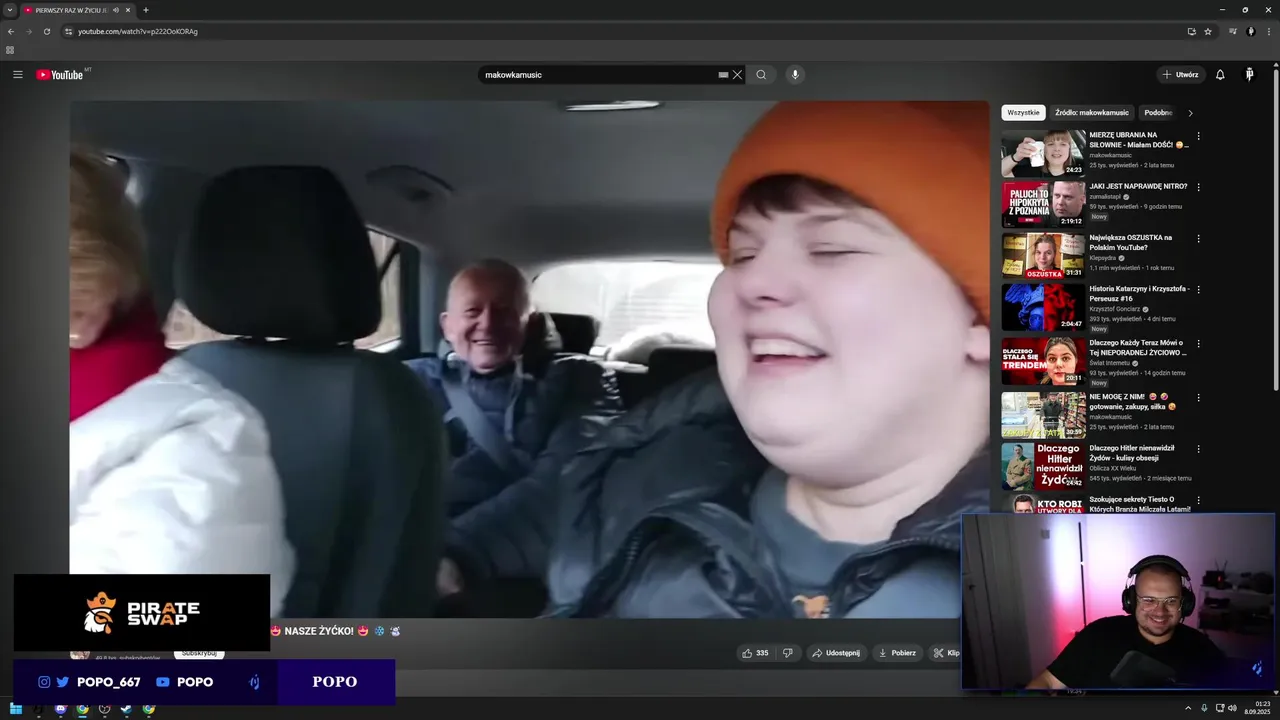Open Krzysztof Gonciarz channel name

(x=1116, y=309)
